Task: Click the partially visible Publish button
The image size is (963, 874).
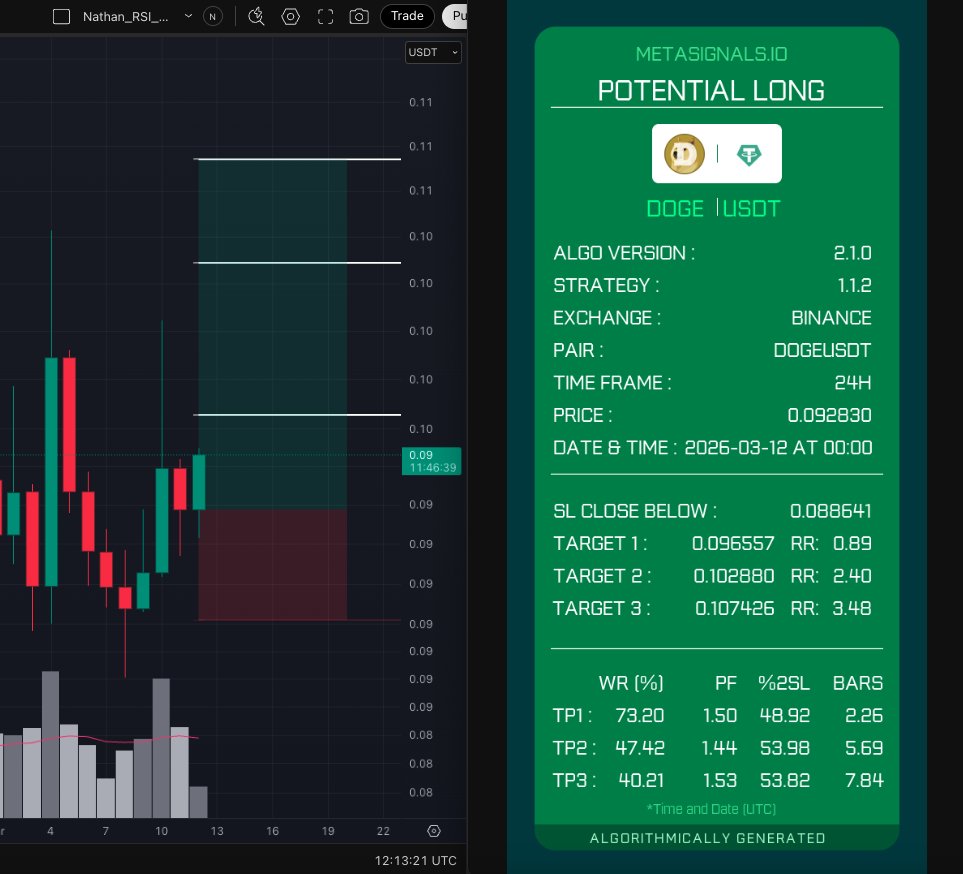Action: 455,16
